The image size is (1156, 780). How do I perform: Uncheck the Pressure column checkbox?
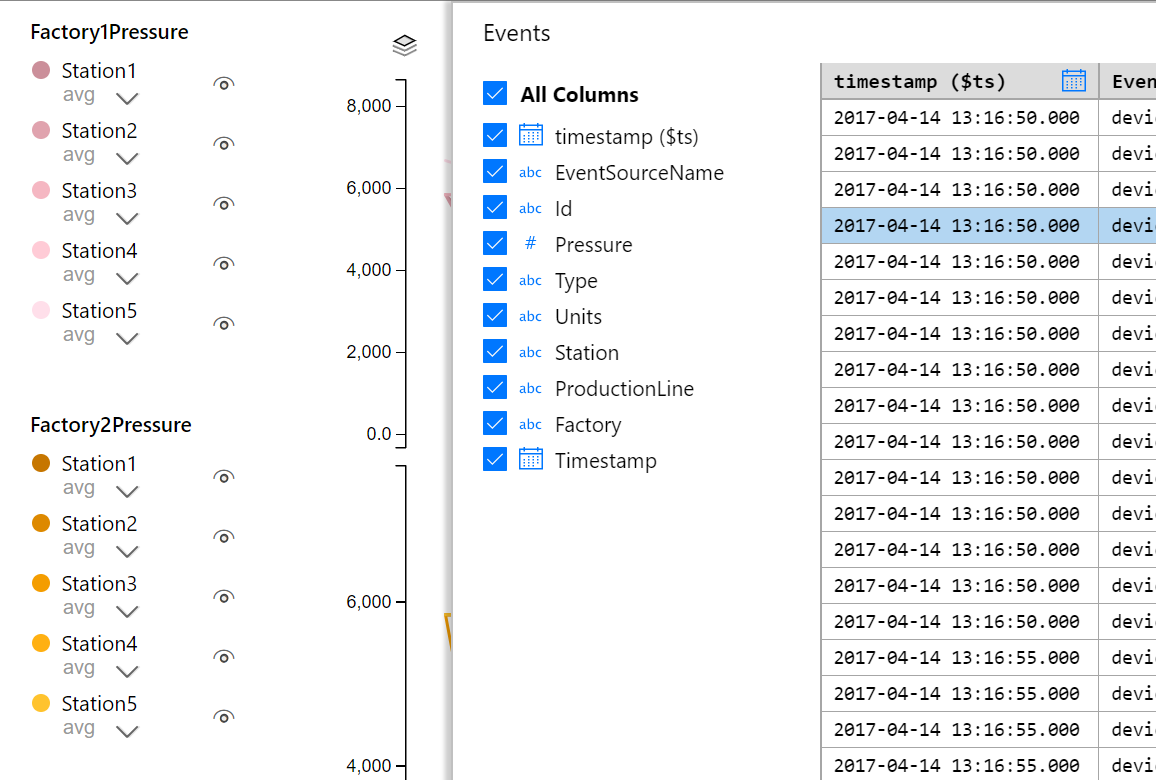[x=495, y=244]
